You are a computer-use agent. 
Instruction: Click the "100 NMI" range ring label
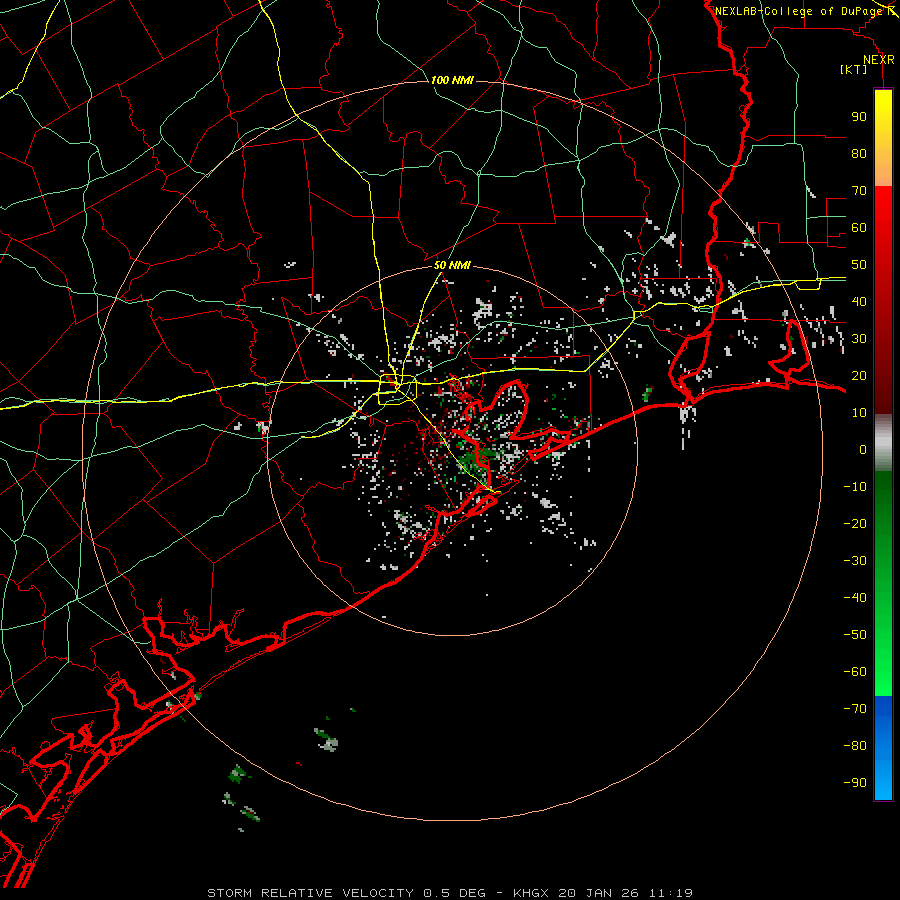[452, 80]
